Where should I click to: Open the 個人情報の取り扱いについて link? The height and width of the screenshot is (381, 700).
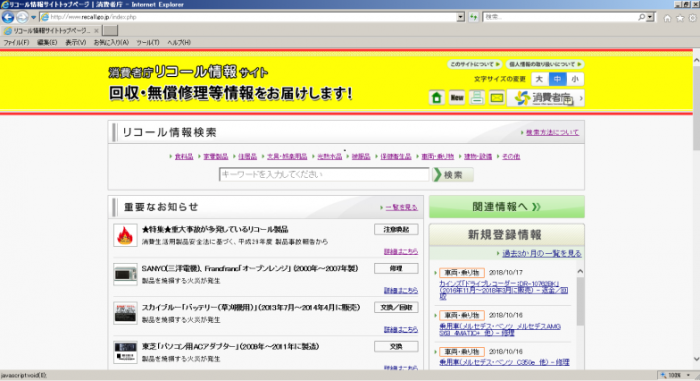coord(545,64)
